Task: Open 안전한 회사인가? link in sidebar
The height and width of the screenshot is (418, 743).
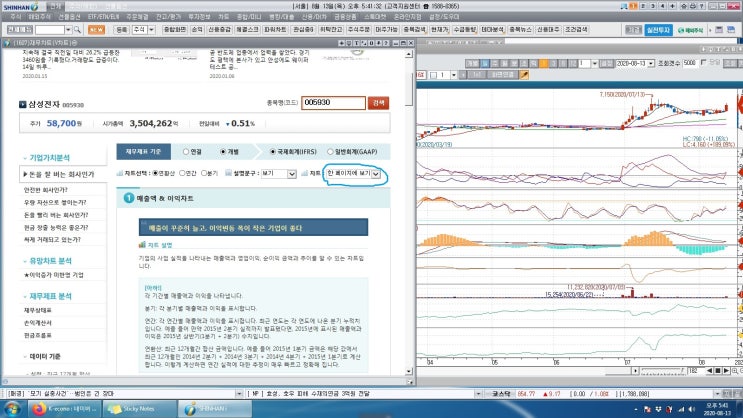Action: point(46,190)
